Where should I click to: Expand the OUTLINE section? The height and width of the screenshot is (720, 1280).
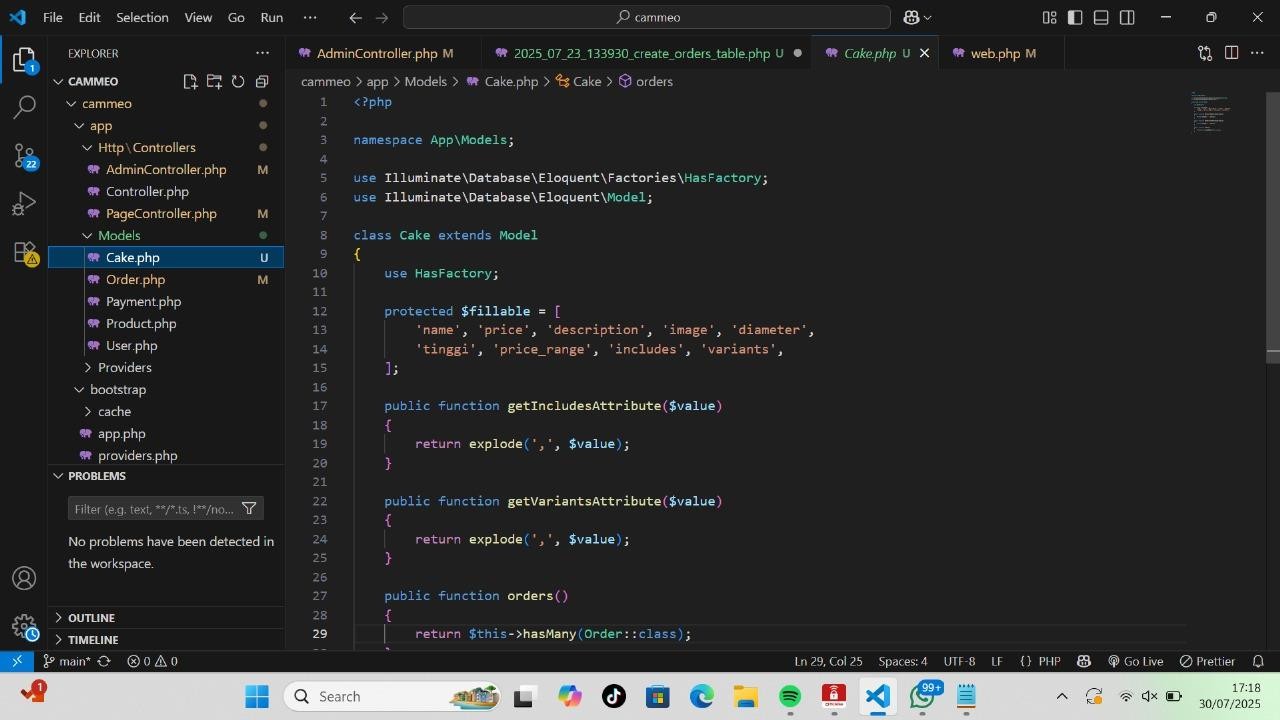pos(91,618)
